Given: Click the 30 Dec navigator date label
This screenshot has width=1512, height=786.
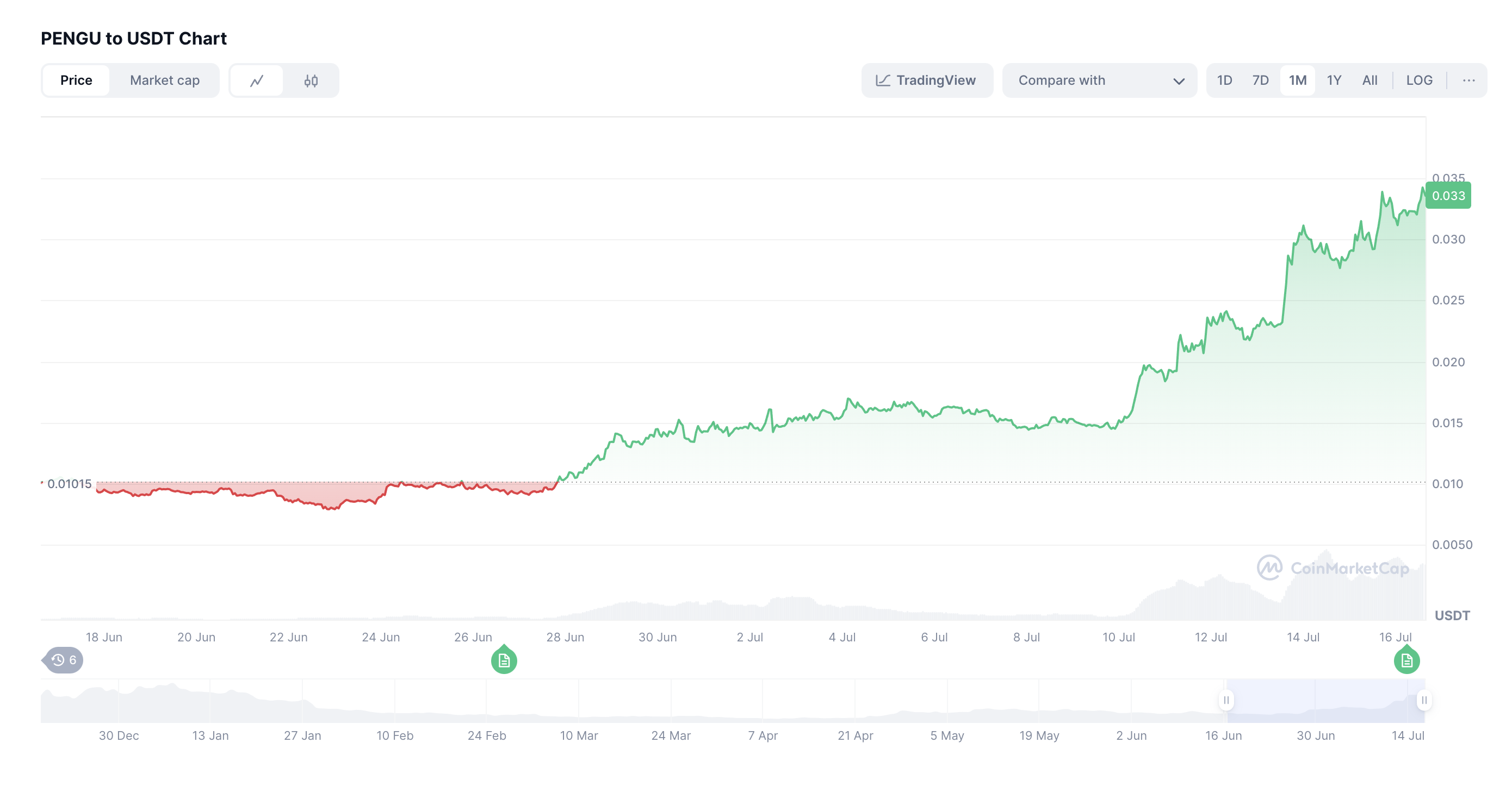Looking at the screenshot, I should coord(119,735).
